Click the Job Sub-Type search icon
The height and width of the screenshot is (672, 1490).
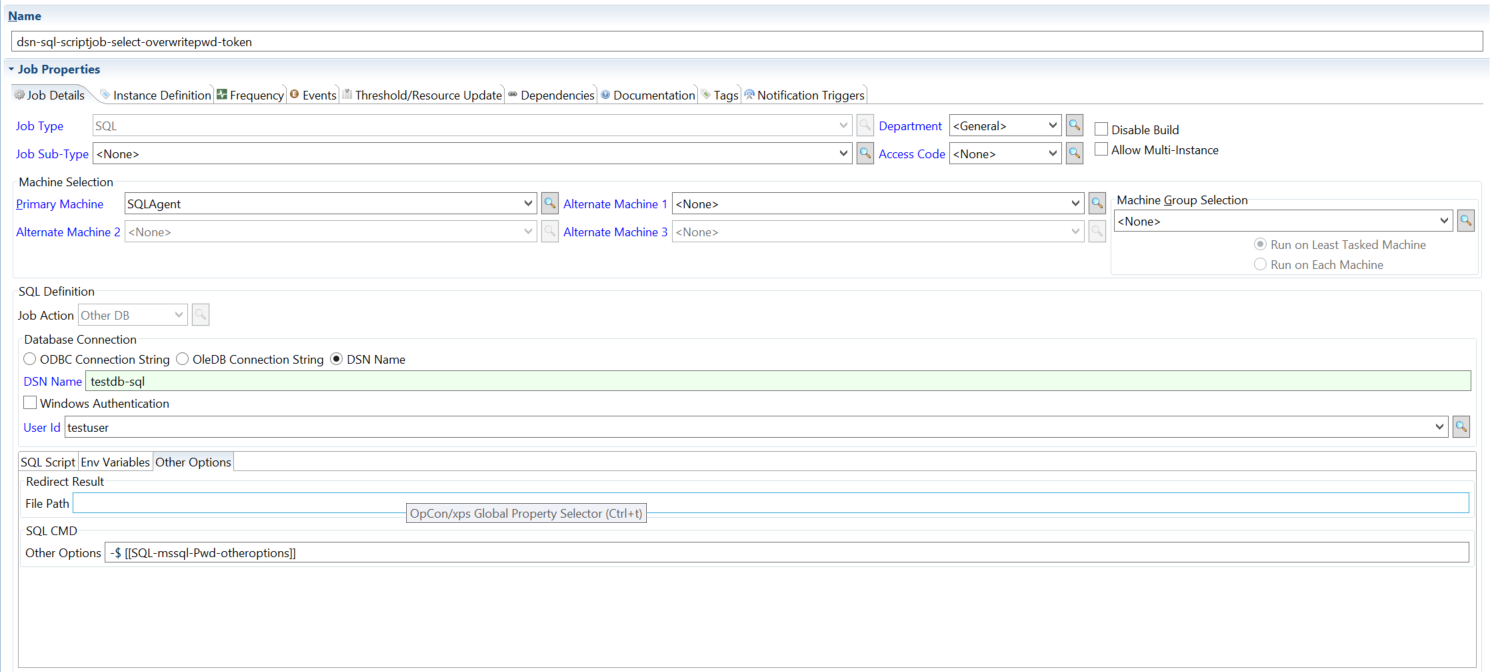[x=865, y=154]
